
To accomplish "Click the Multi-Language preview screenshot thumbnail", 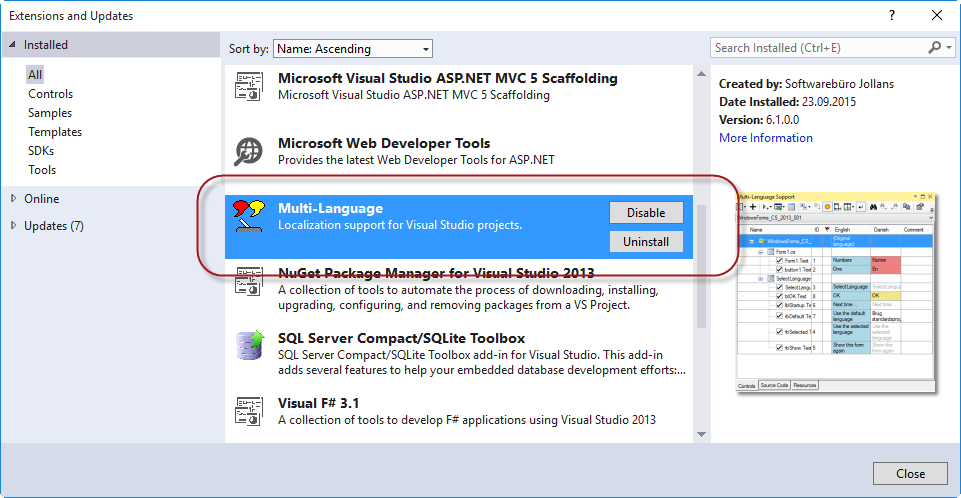I will coord(838,292).
